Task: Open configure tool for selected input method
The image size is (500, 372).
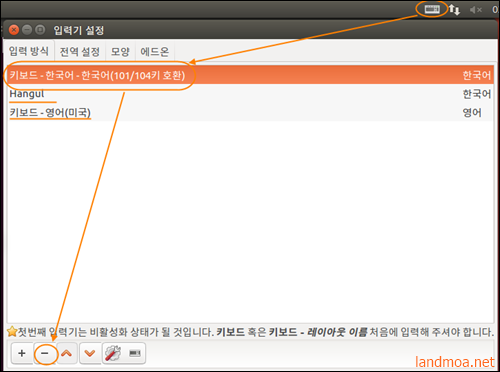Action: click(x=113, y=353)
